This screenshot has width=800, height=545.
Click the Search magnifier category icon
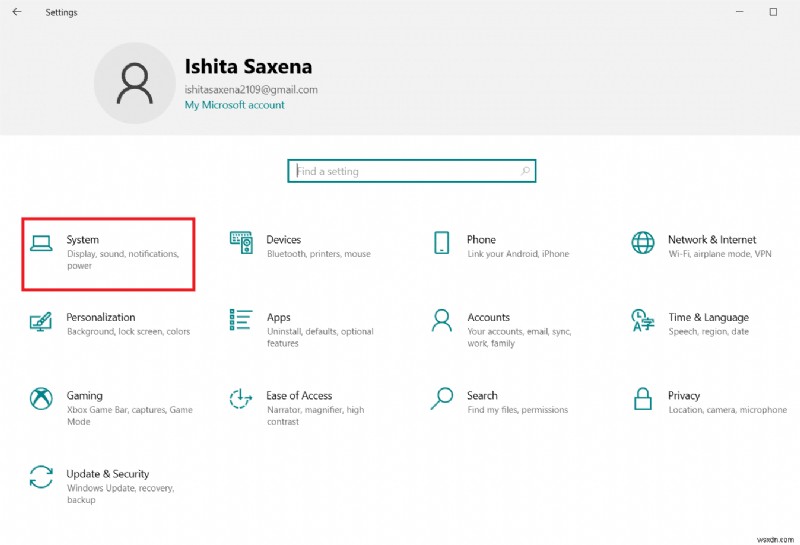(x=441, y=399)
